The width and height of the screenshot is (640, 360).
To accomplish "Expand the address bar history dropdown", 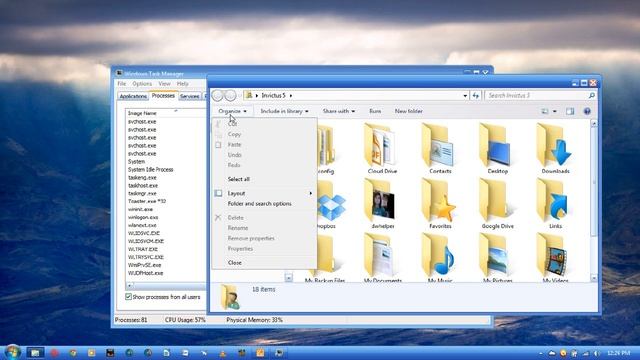I will [465, 96].
